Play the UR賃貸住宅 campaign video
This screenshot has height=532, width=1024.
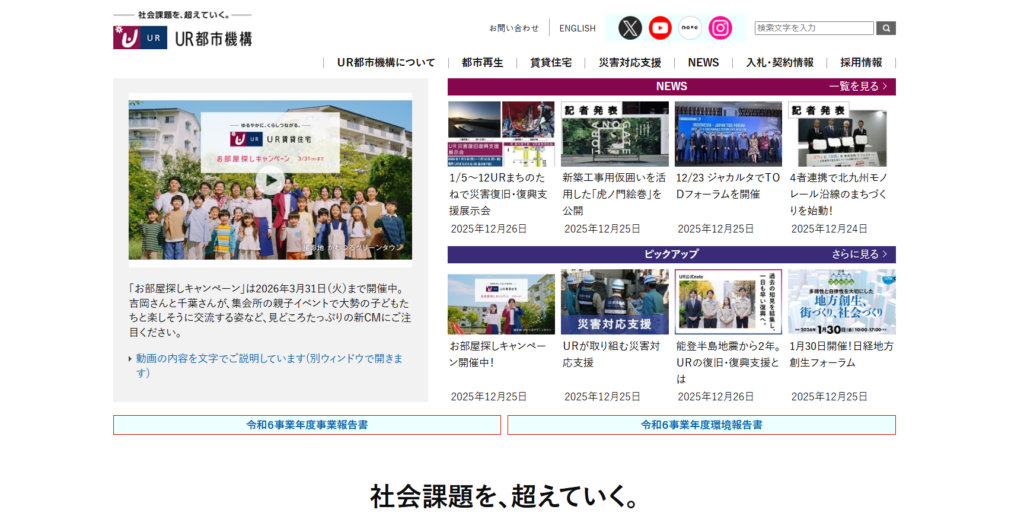pyautogui.click(x=270, y=180)
